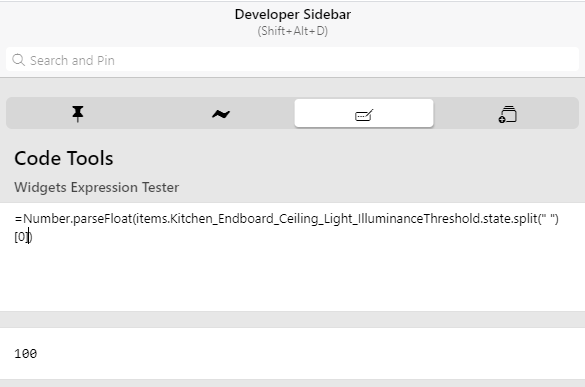
Task: Click the Shift+Alt+D shortcut hint
Action: tap(292, 31)
